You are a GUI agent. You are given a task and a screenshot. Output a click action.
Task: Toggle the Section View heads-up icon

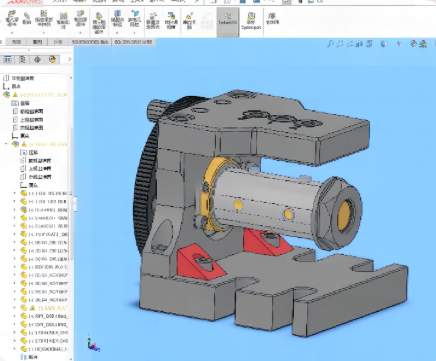click(x=359, y=44)
